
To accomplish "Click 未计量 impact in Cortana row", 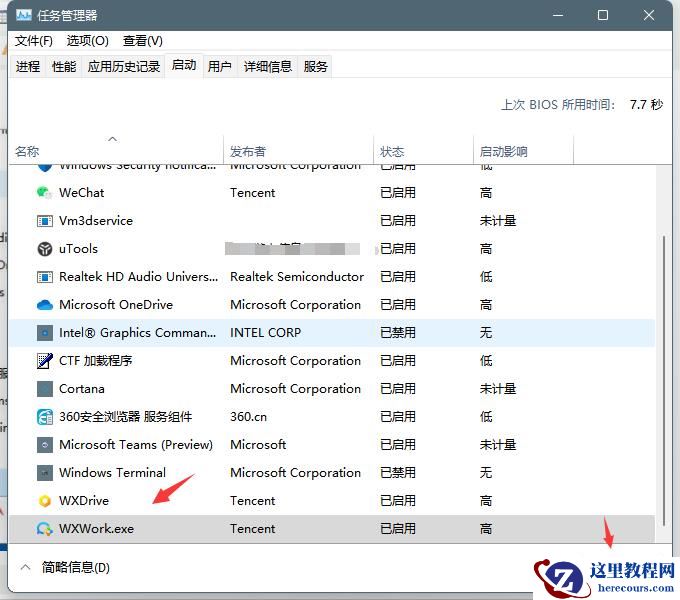I will (x=498, y=388).
